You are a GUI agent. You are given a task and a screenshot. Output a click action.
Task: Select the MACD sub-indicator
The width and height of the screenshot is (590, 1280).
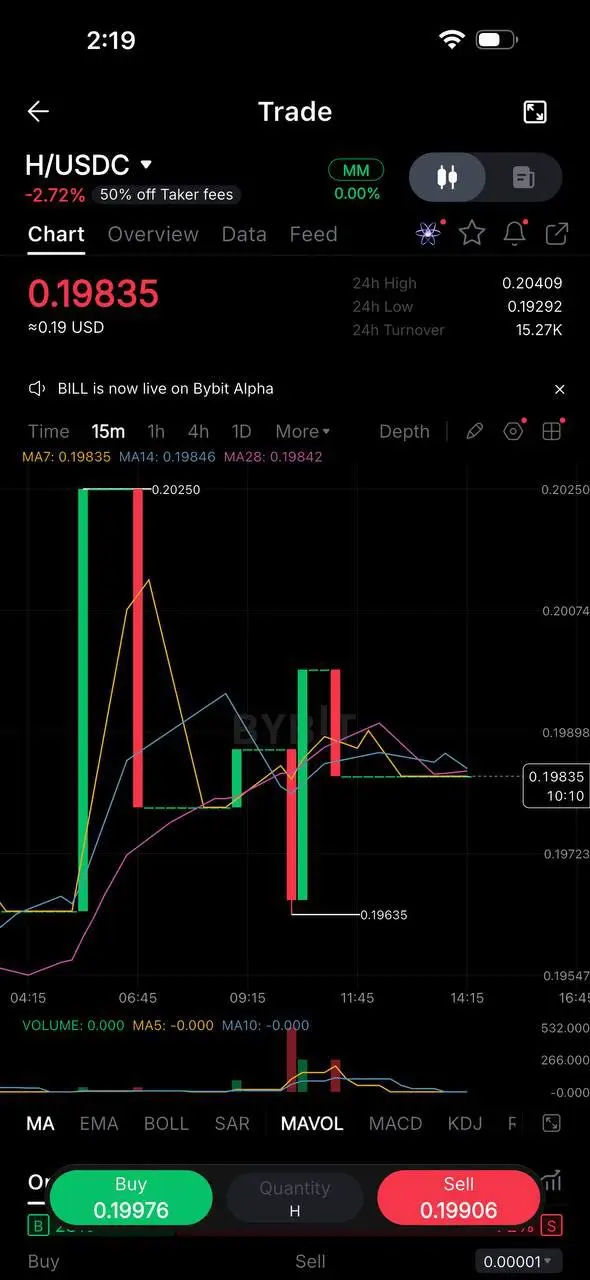[395, 1124]
